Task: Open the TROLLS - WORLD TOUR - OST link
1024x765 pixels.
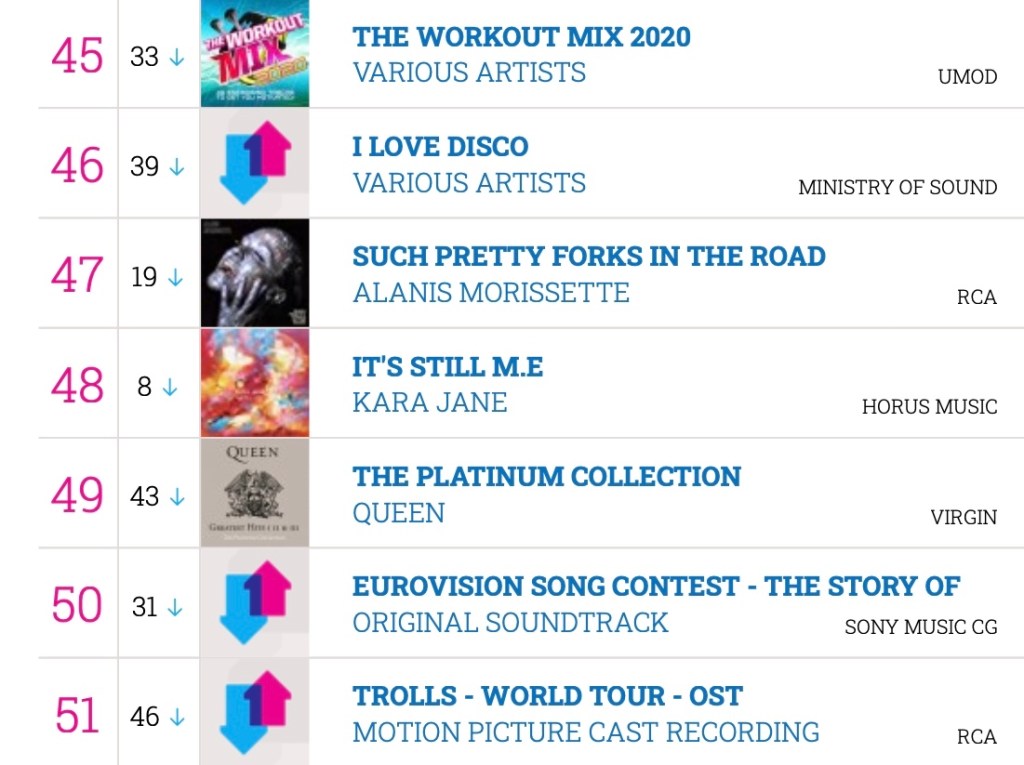Action: point(548,696)
